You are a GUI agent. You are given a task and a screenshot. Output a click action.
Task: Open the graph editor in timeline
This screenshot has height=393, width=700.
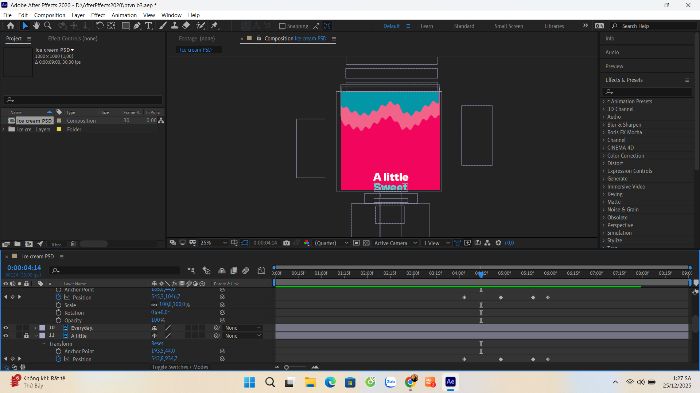262,270
